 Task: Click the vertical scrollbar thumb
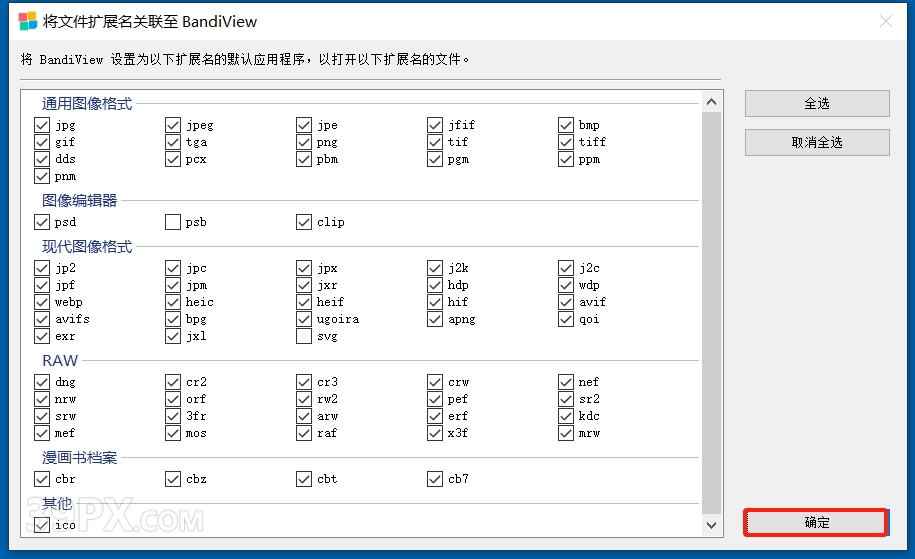pos(711,313)
